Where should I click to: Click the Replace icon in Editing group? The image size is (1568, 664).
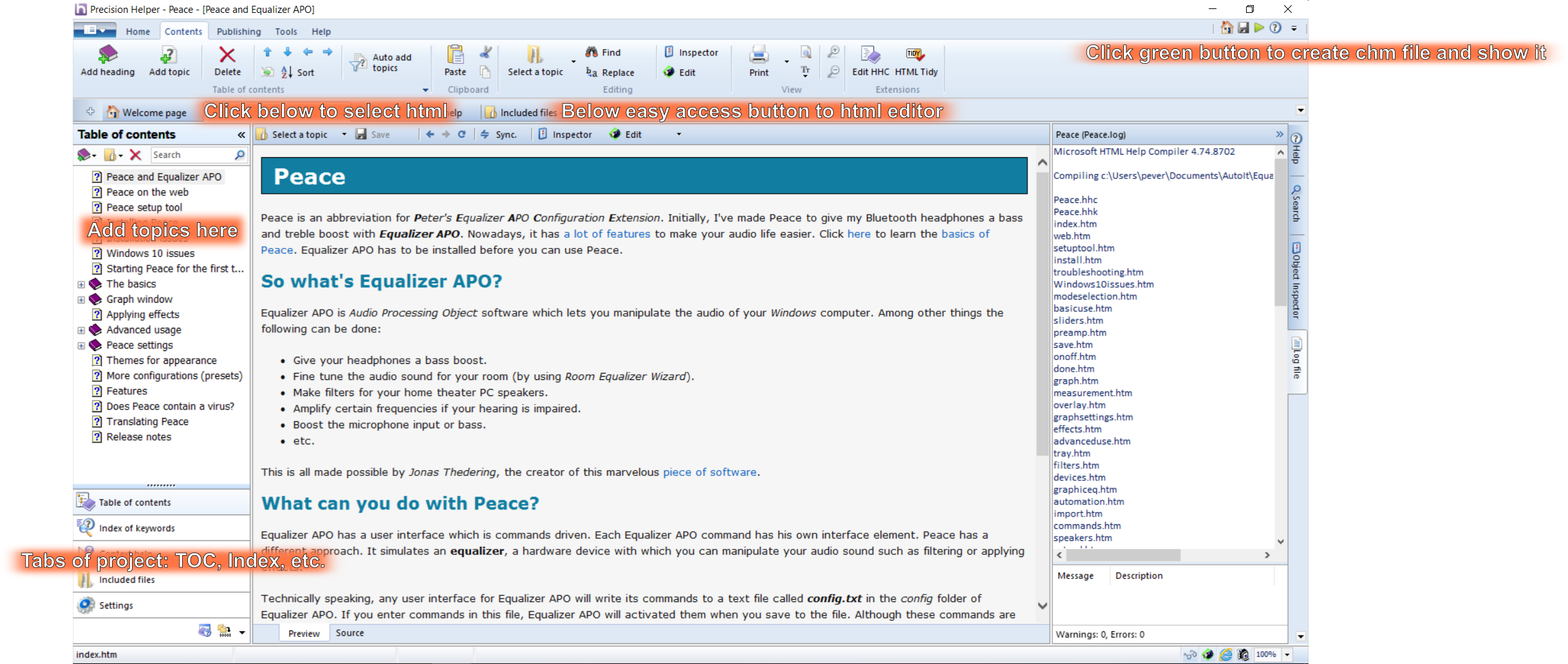click(x=592, y=72)
